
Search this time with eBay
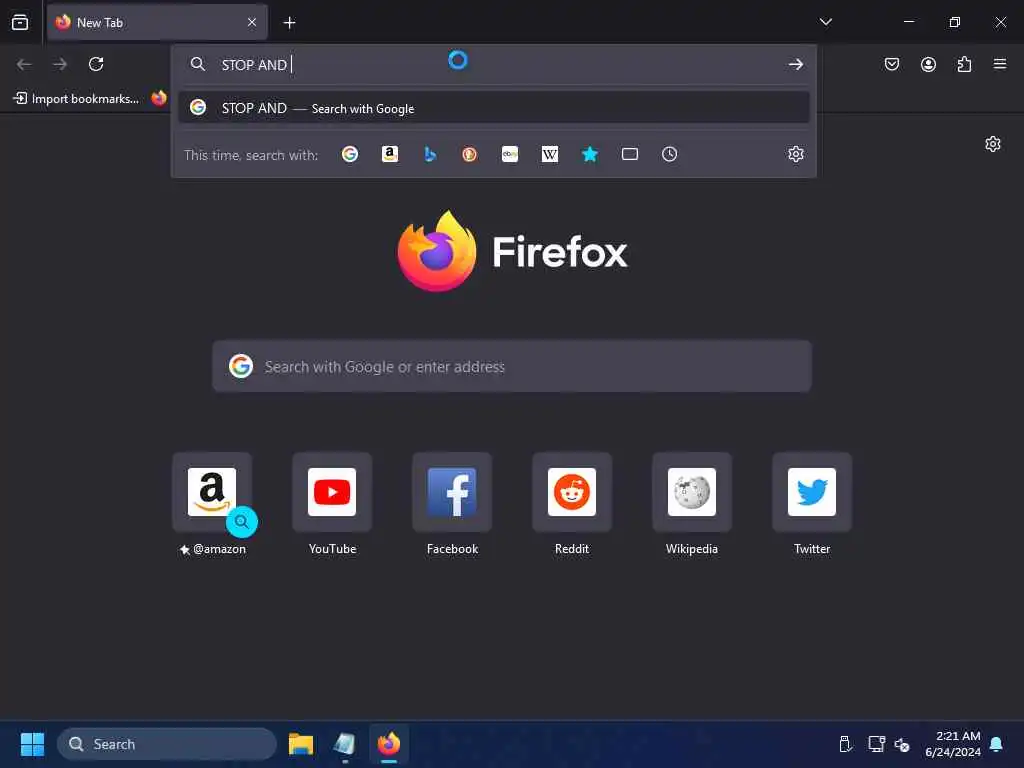(x=510, y=154)
